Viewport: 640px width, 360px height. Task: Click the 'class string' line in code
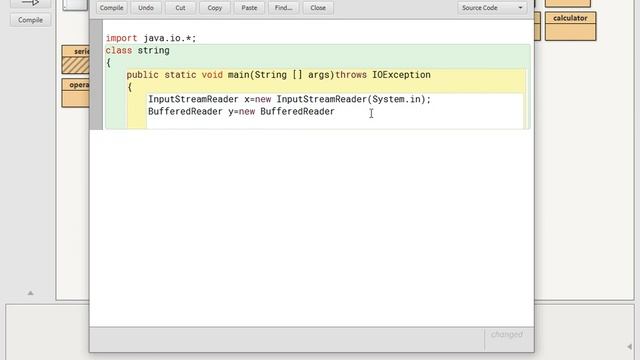tap(138, 50)
